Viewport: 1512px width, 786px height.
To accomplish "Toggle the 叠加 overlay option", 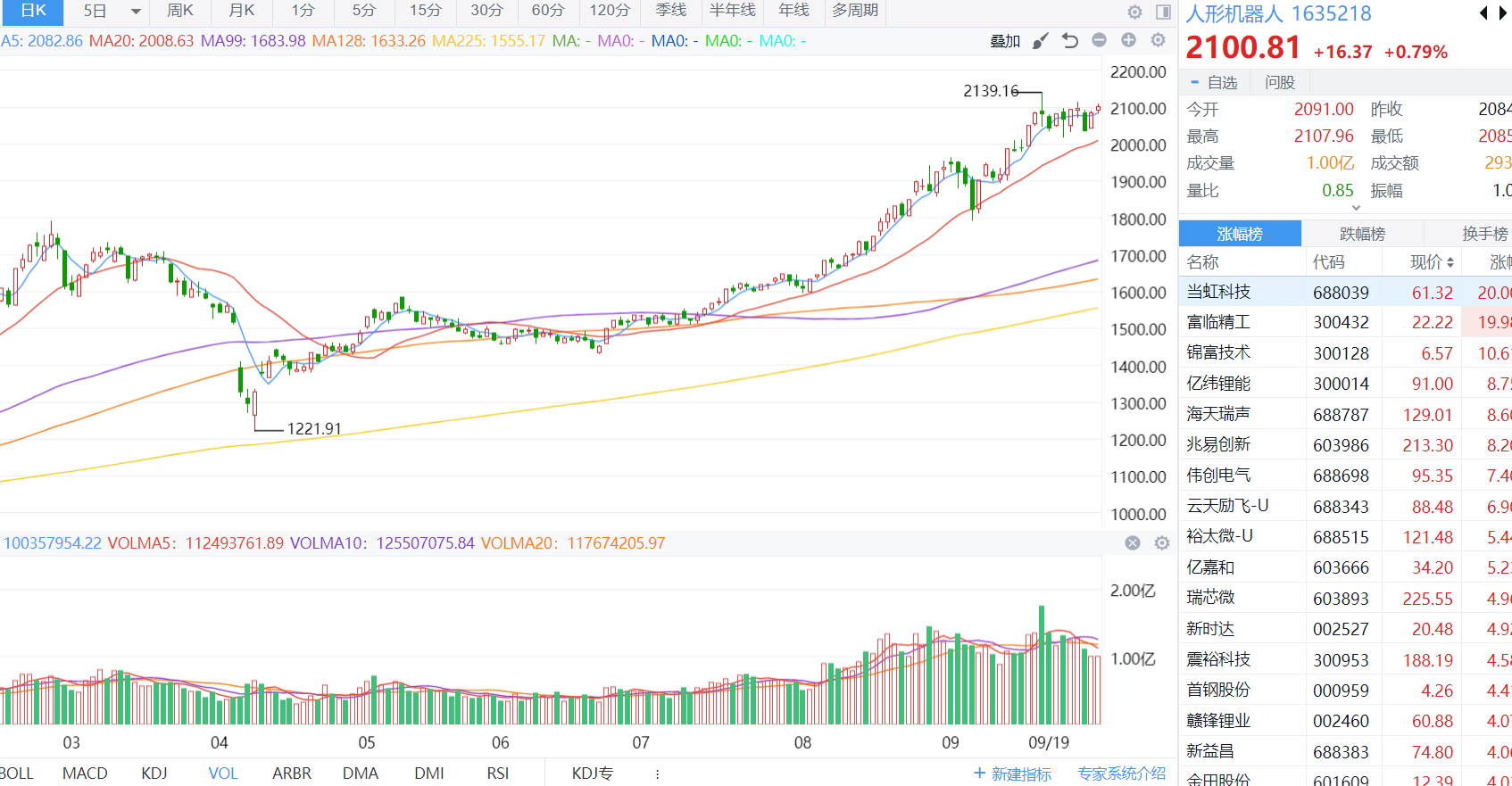I will pos(1005,41).
